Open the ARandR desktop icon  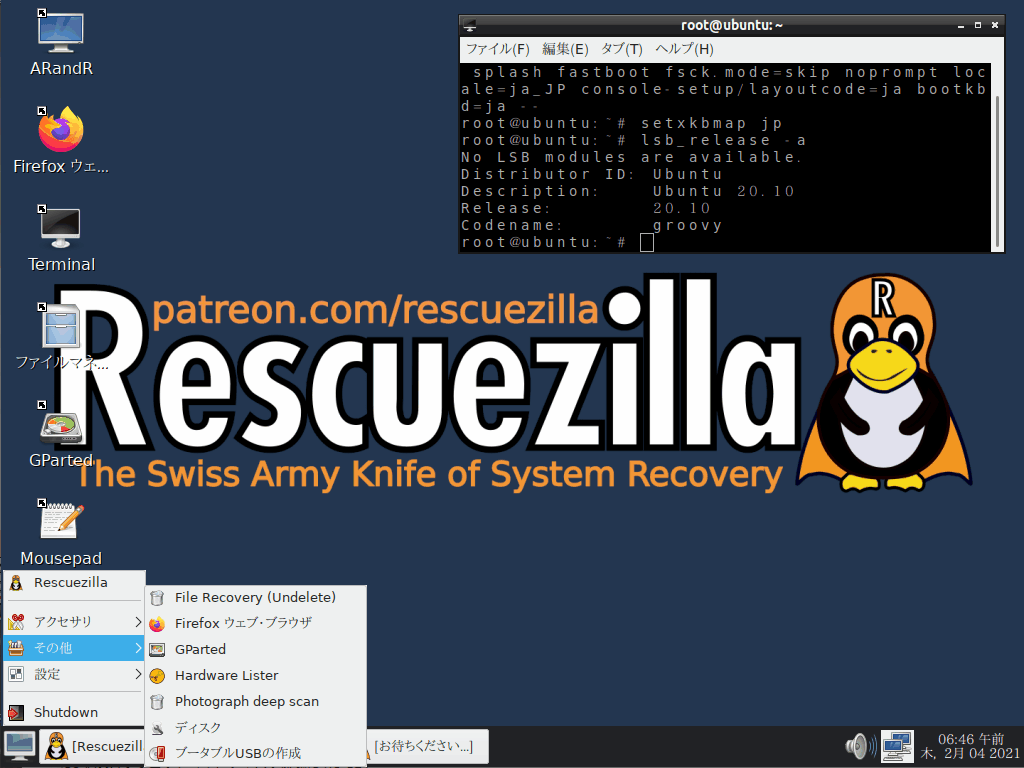(x=61, y=43)
